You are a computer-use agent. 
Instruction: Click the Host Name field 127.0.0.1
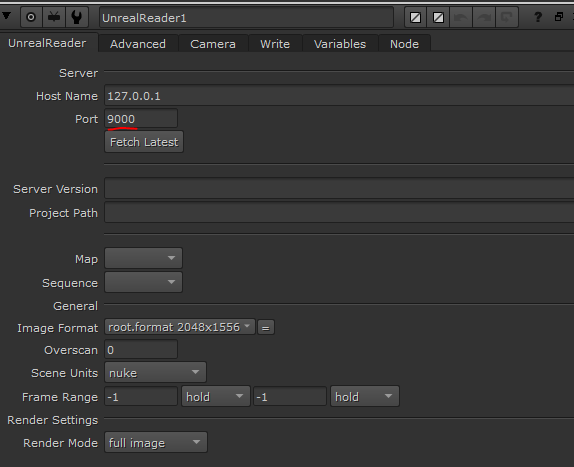339,96
